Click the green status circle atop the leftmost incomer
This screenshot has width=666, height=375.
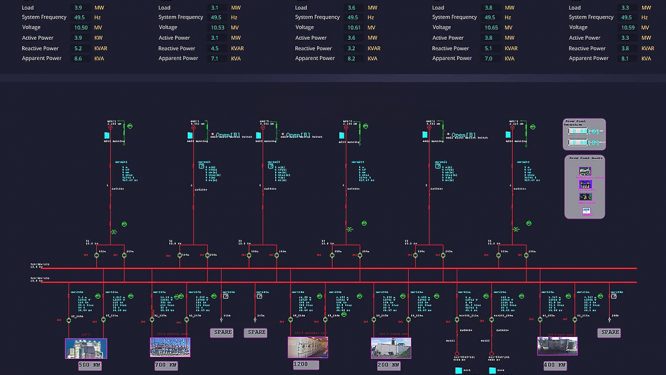130,126
